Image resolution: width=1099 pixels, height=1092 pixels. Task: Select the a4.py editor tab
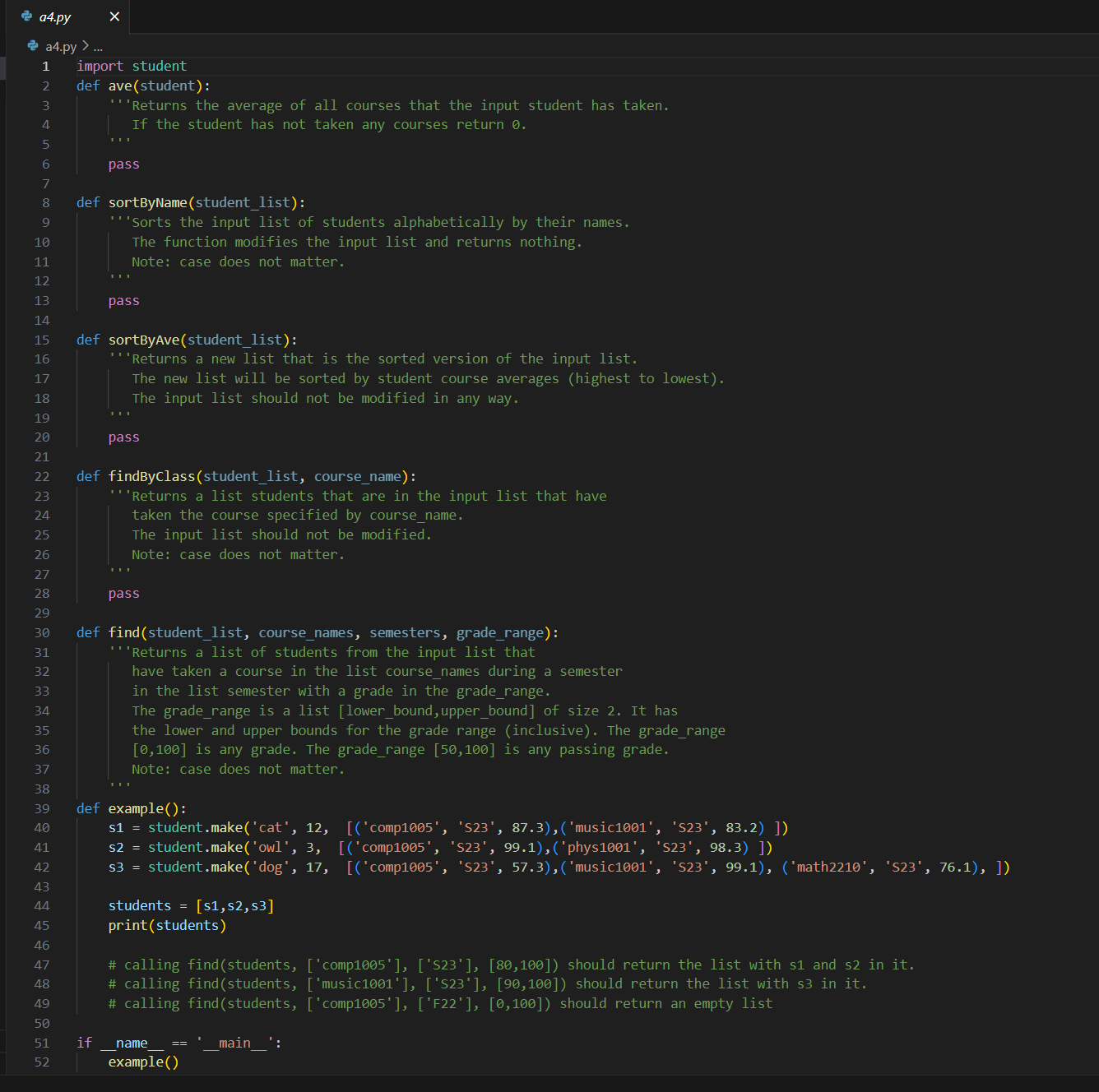pos(69,16)
